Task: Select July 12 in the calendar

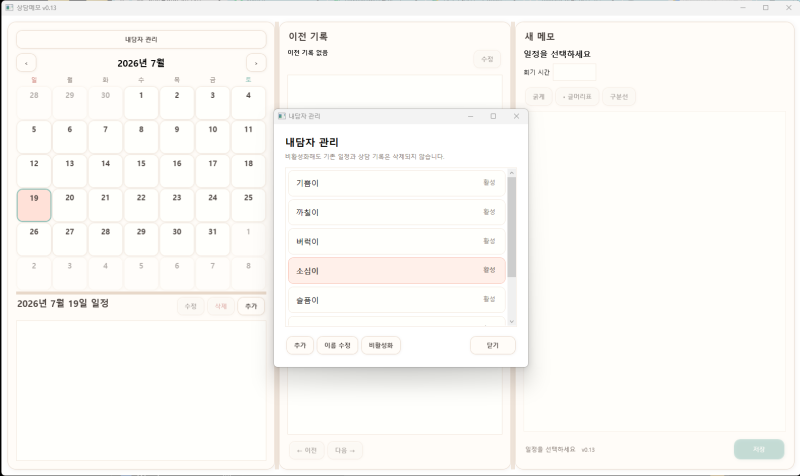Action: point(34,171)
